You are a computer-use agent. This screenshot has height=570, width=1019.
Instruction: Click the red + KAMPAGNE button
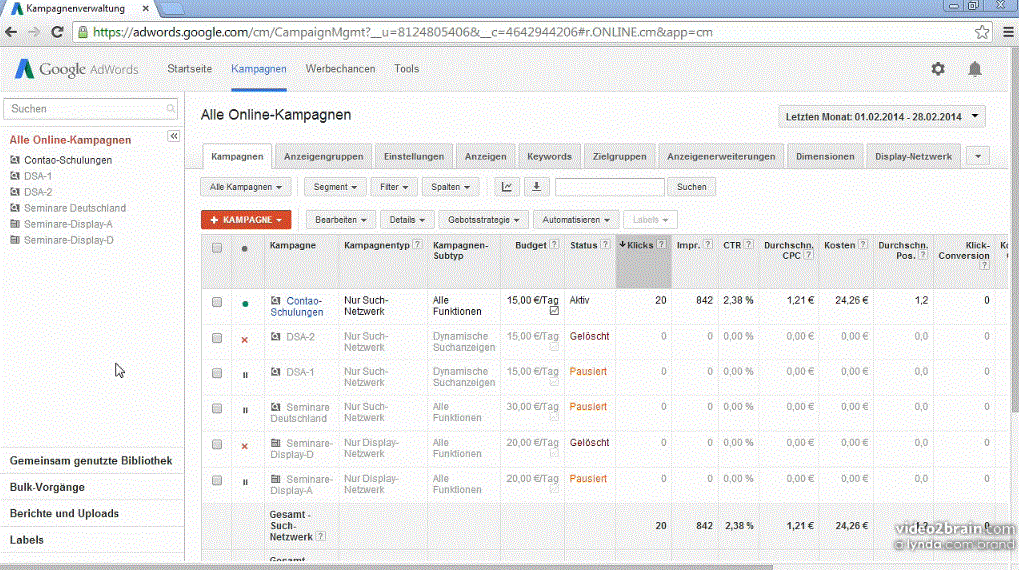click(246, 220)
